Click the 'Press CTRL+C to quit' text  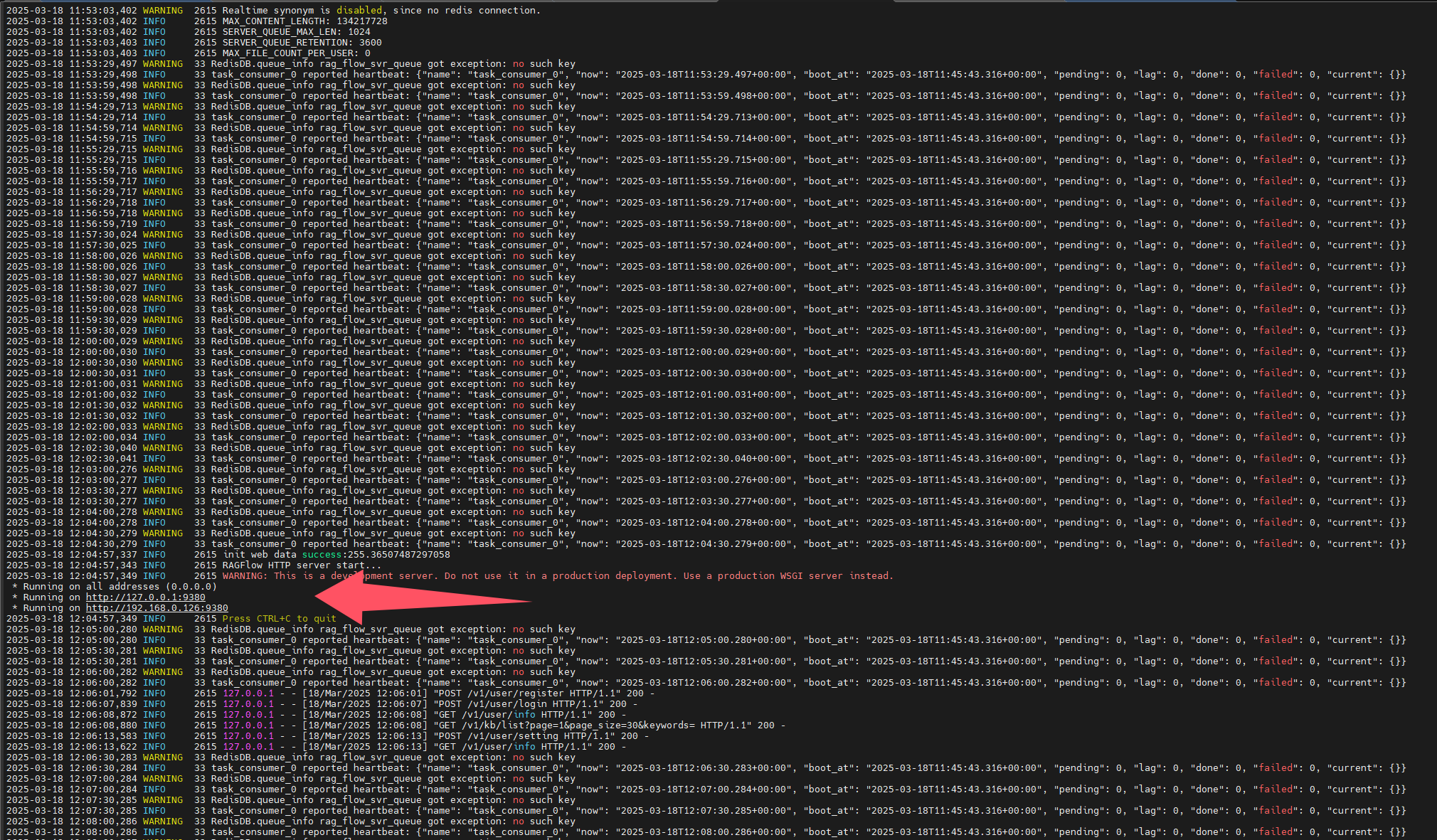click(279, 619)
